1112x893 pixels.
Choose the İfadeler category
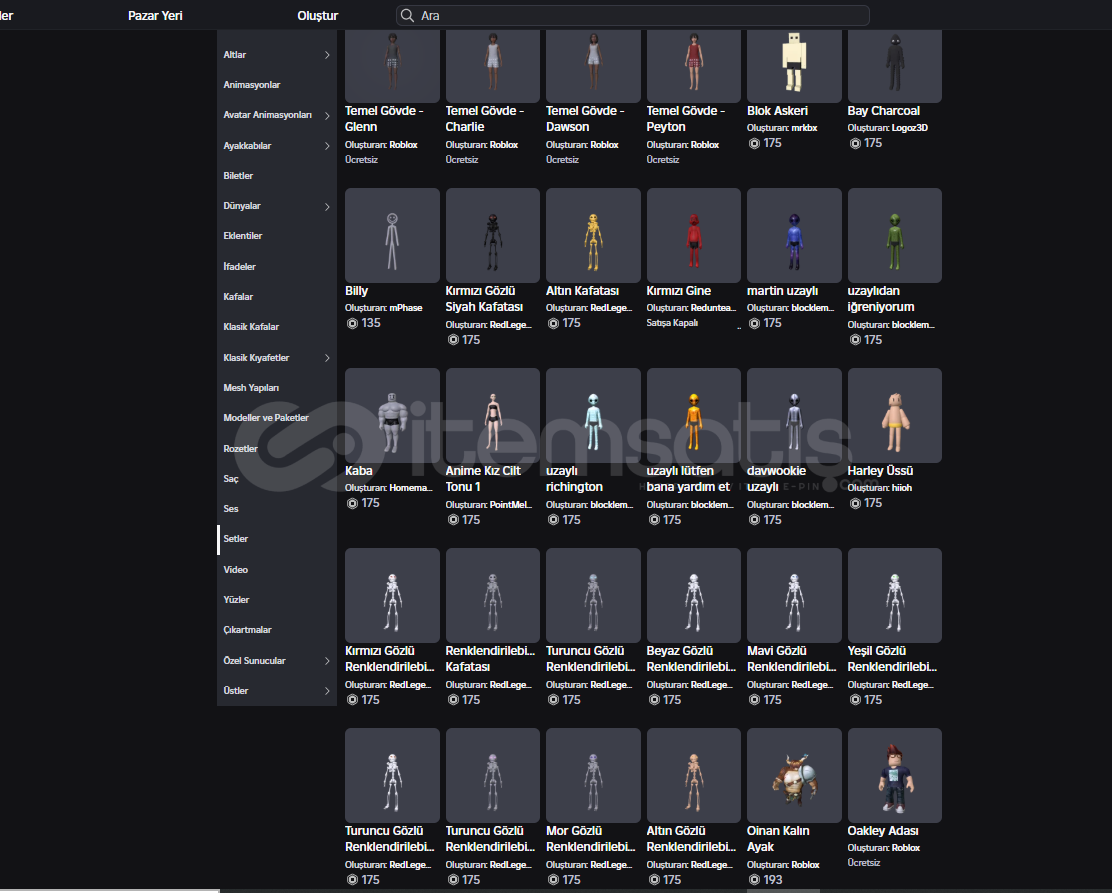240,267
